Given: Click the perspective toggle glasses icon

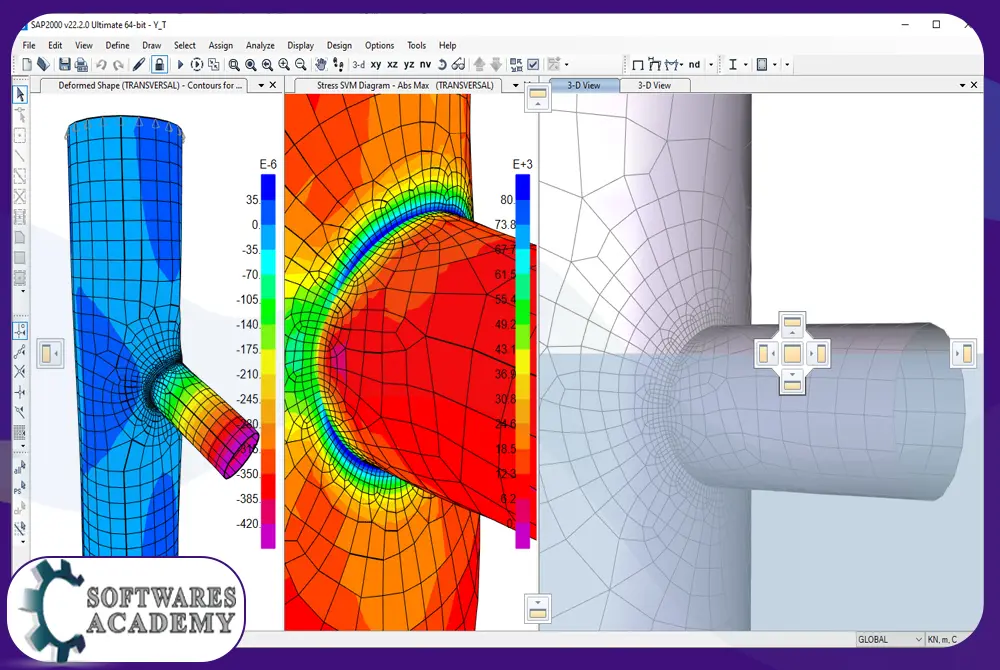Looking at the screenshot, I should pos(459,64).
